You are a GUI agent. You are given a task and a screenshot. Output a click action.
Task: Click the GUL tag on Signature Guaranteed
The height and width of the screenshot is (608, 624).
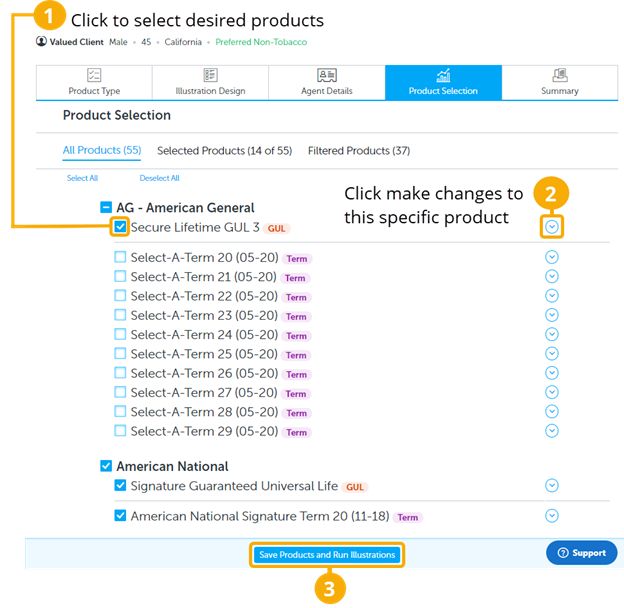pyautogui.click(x=355, y=487)
